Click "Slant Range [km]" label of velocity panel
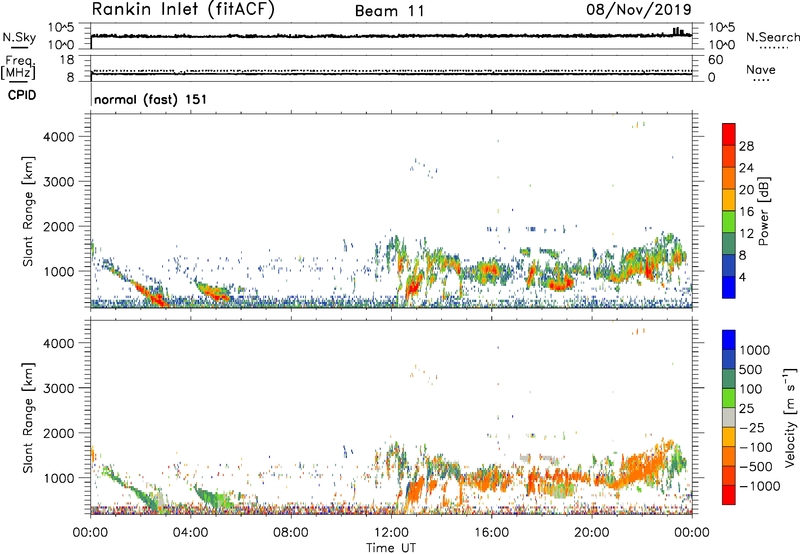 tap(28, 417)
